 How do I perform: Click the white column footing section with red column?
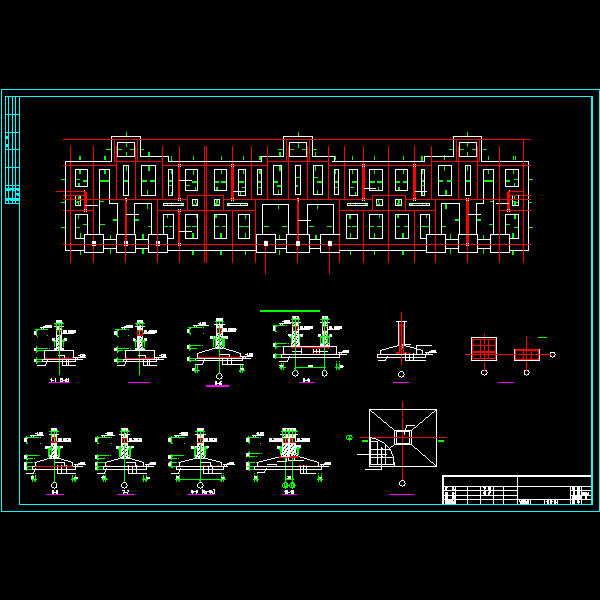coord(402,343)
